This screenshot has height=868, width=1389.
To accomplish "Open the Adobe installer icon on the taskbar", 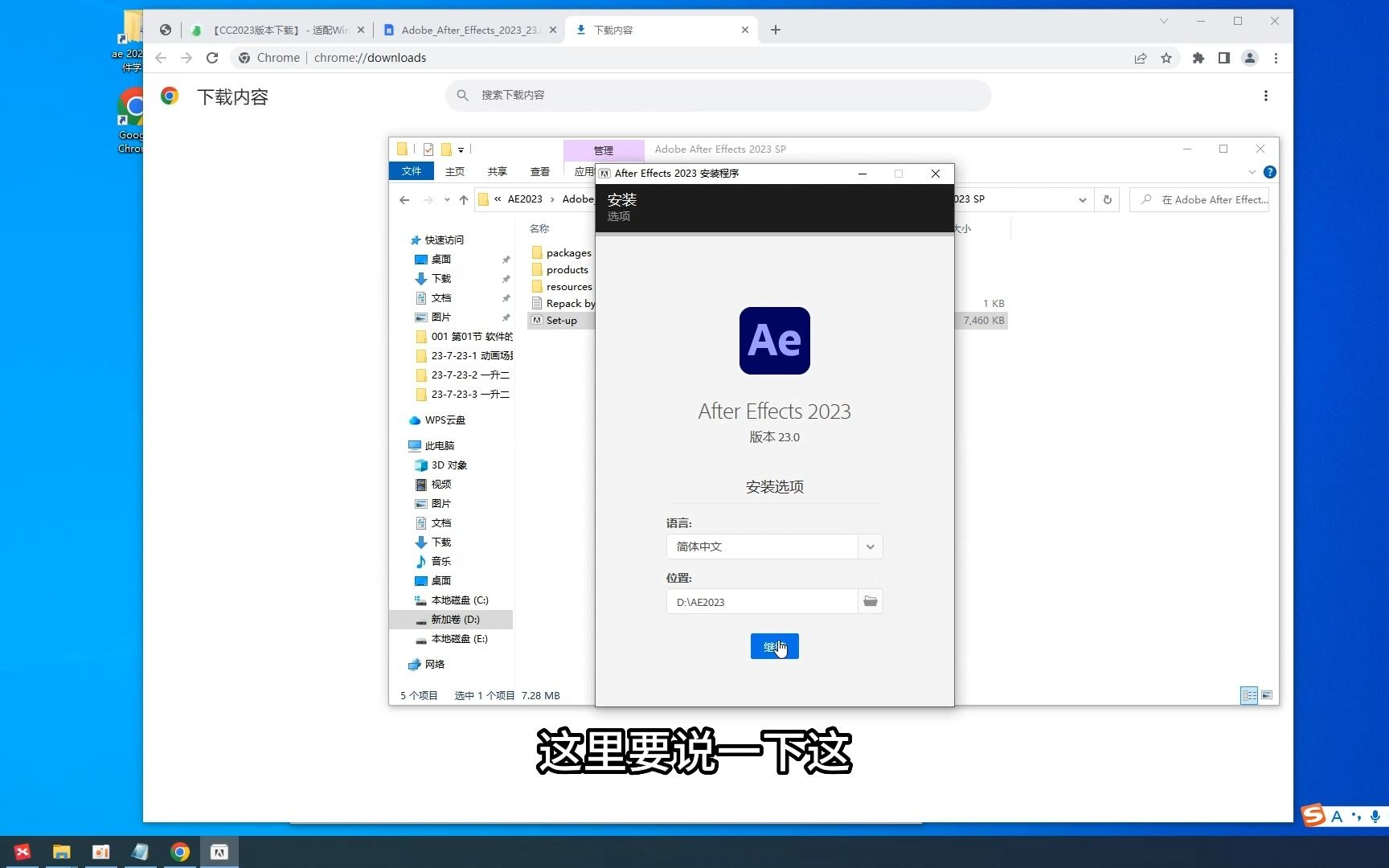I will (219, 852).
